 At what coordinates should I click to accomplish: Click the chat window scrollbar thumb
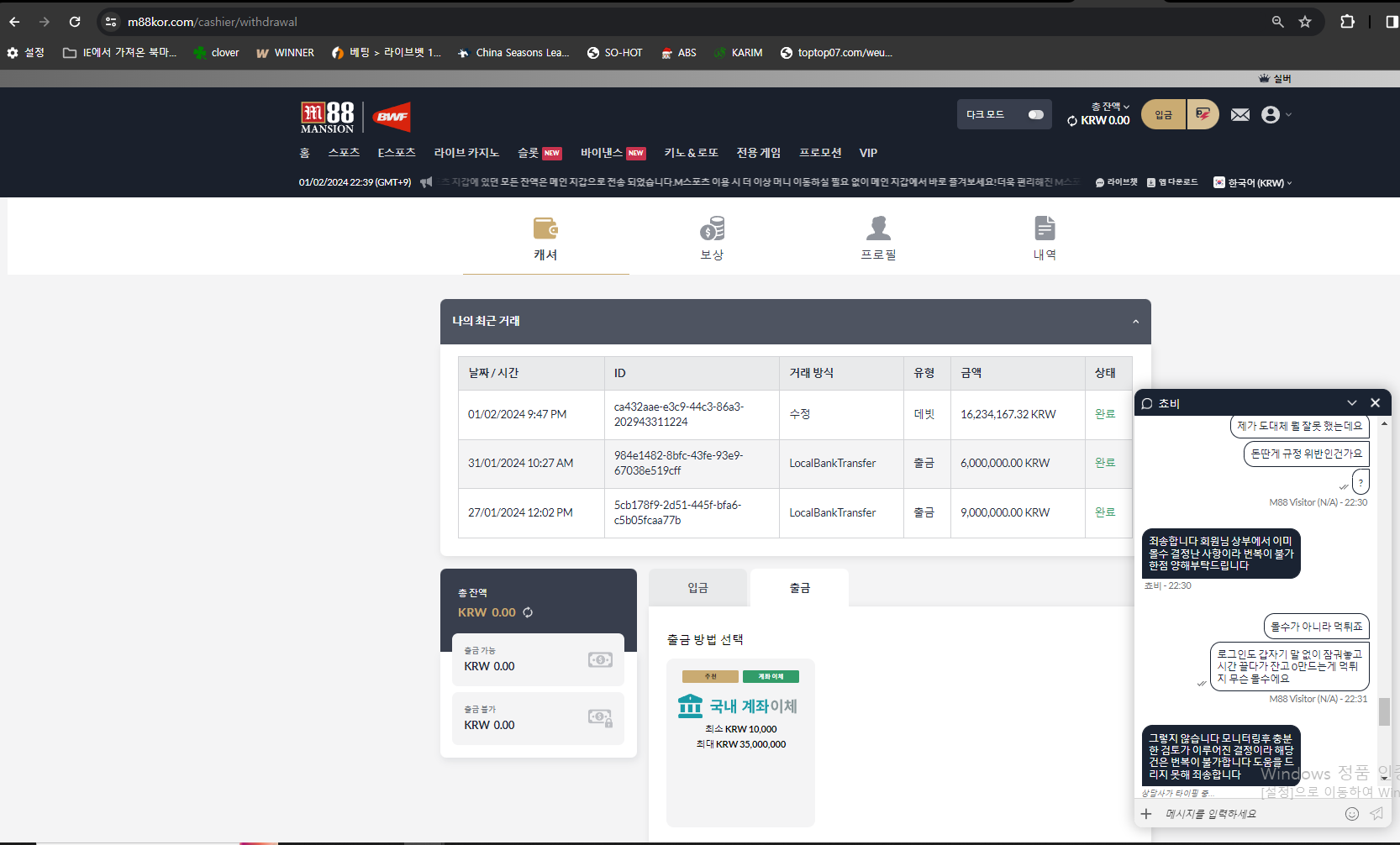1383,711
